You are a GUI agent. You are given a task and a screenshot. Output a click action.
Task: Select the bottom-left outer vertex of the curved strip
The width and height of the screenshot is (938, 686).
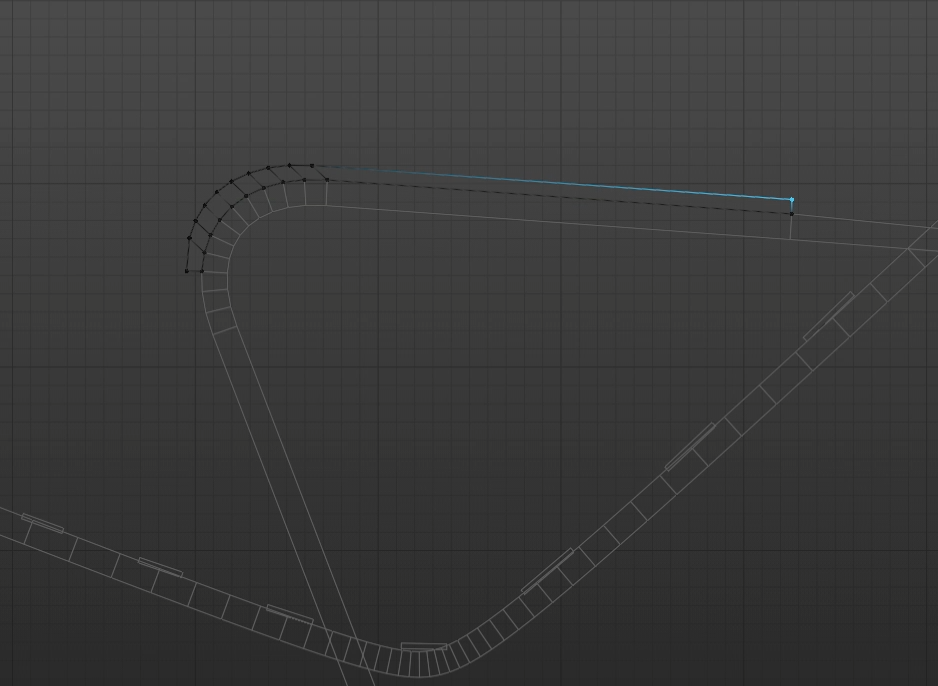[x=186, y=271]
